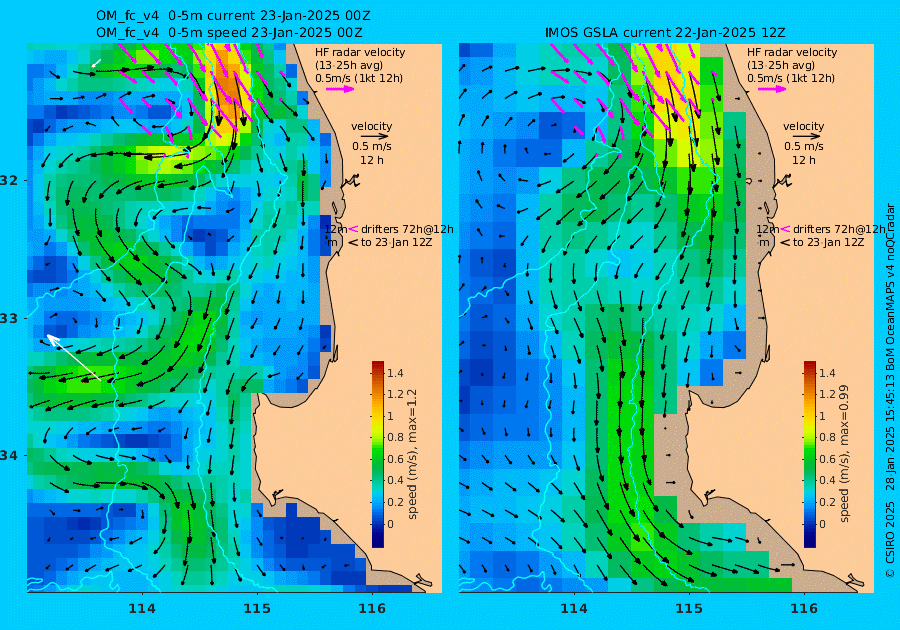Click 'speed (m/s), max=0.99' colorbar label

tap(844, 453)
